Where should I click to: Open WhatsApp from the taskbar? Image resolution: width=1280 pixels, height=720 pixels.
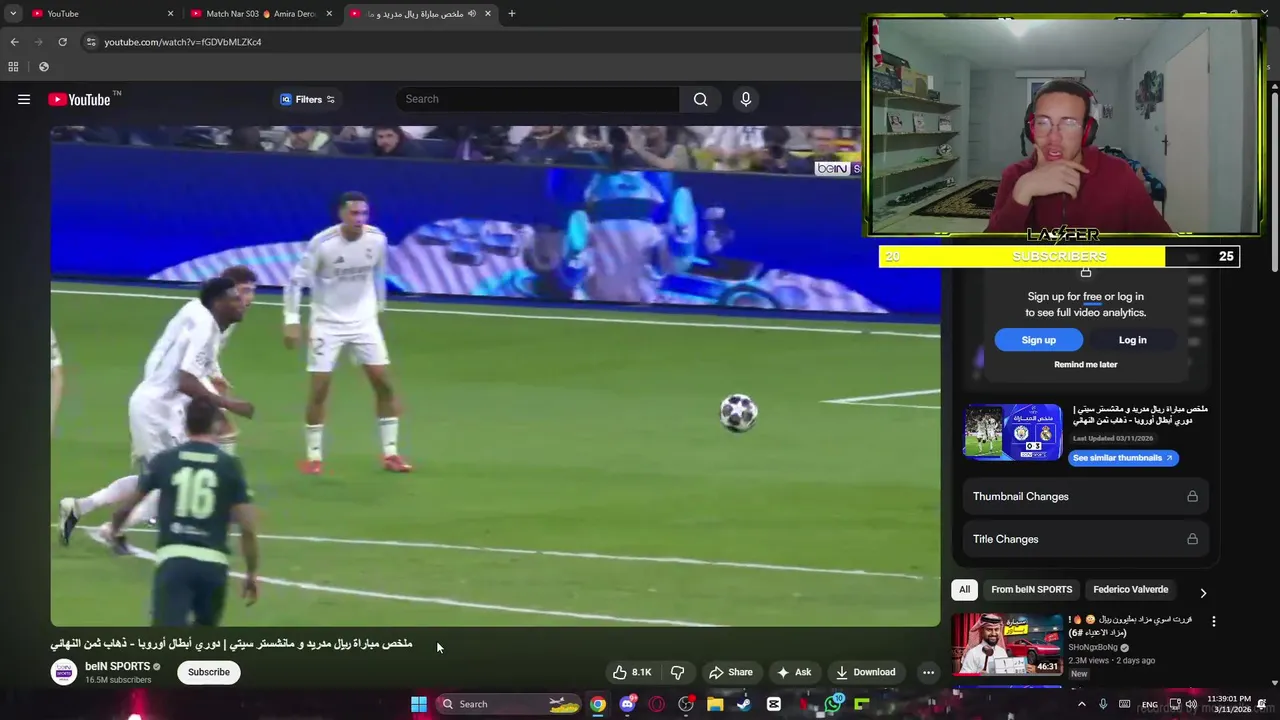[x=833, y=704]
